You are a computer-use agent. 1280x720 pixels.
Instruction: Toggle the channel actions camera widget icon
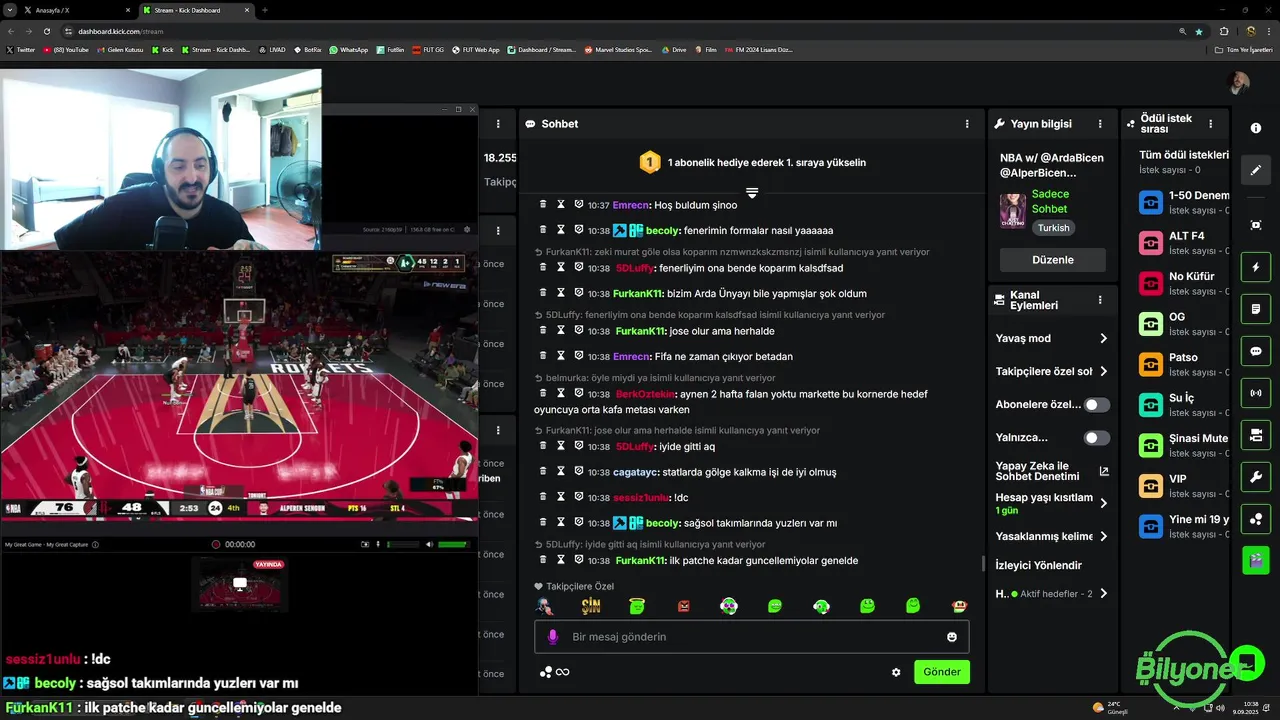click(x=1256, y=435)
